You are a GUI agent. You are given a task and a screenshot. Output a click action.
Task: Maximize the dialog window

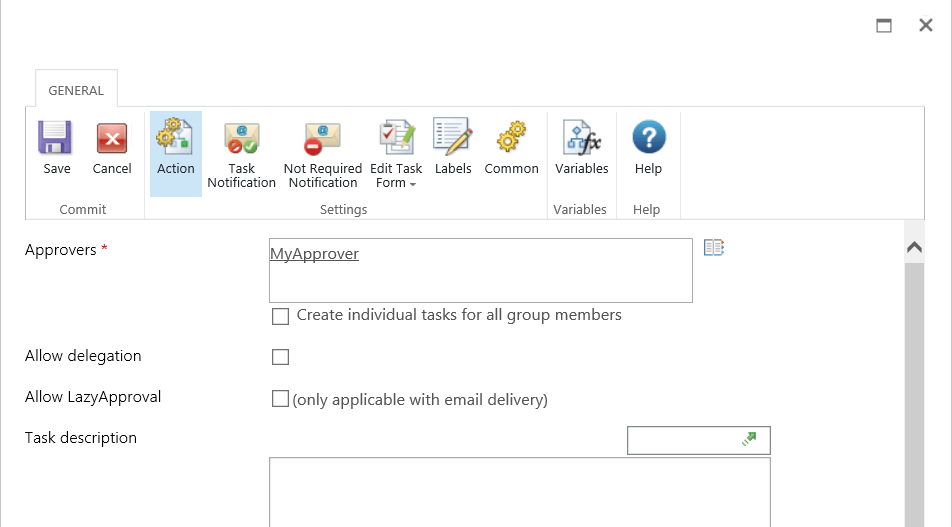[x=884, y=26]
